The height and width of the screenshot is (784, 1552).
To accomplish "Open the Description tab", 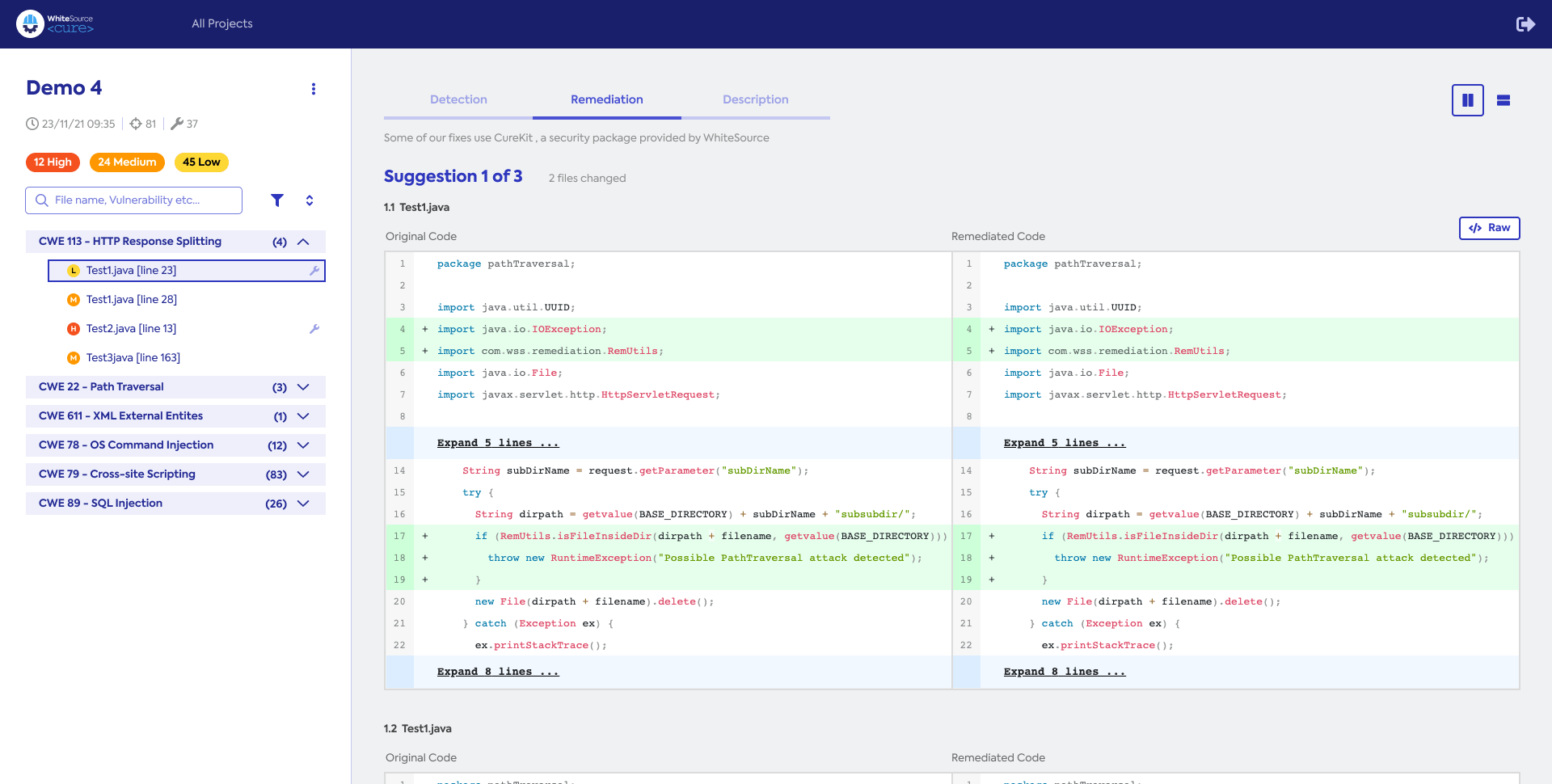I will click(755, 99).
